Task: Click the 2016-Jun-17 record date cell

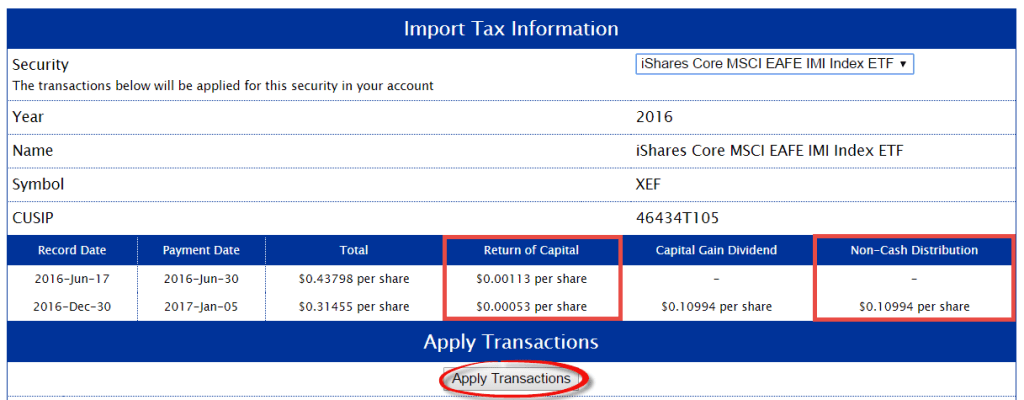Action: pos(72,279)
